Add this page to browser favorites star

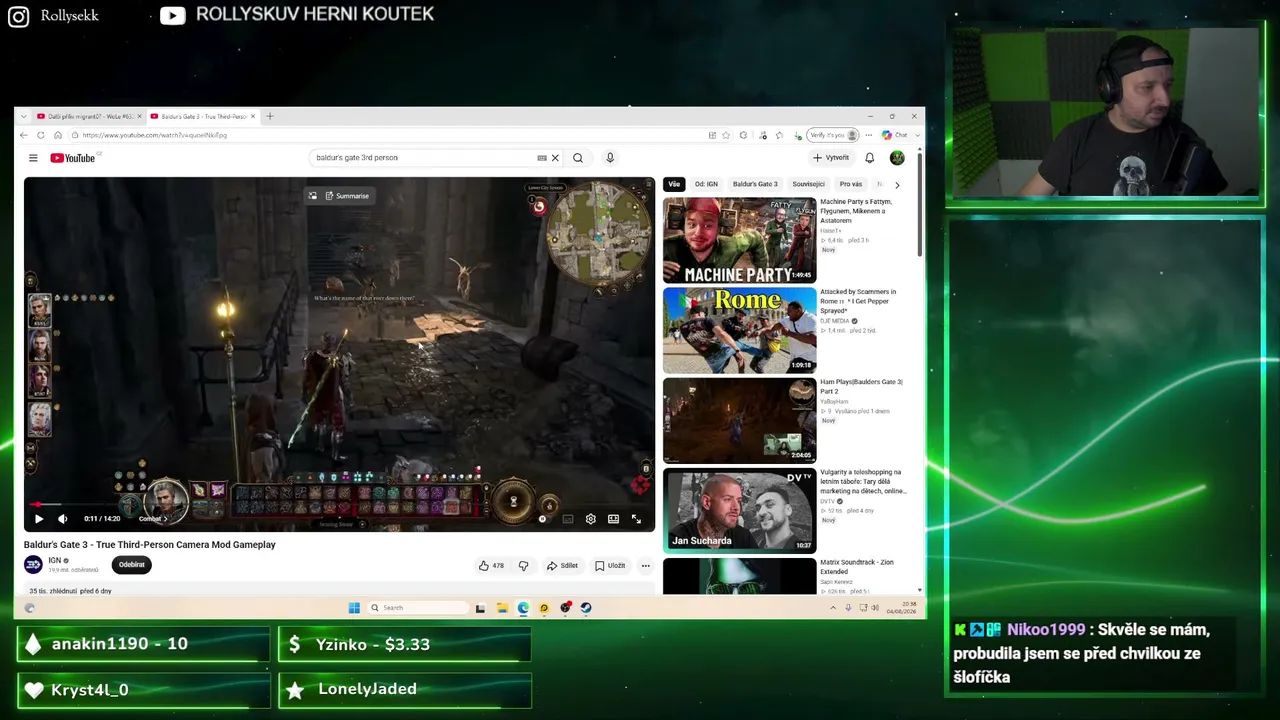727,135
